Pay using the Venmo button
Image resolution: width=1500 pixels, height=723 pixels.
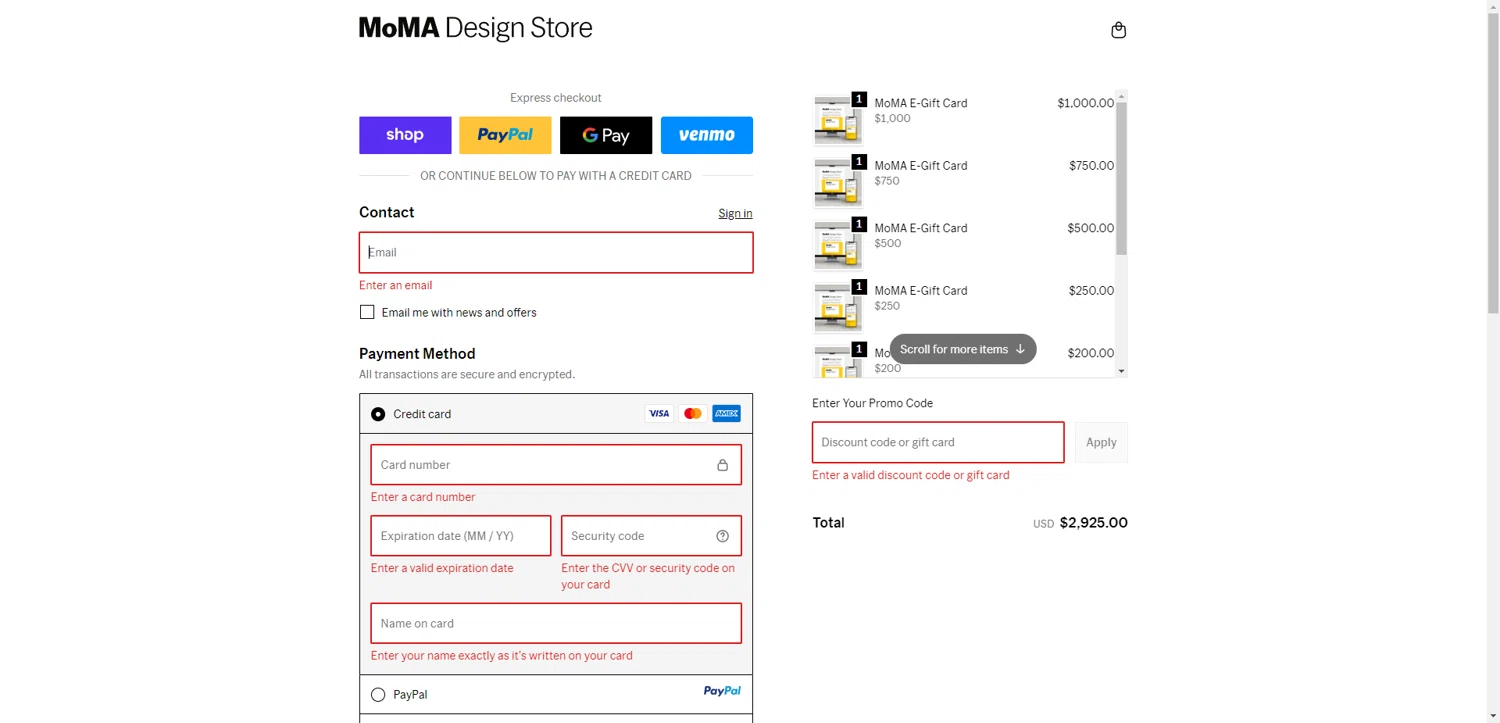(707, 135)
